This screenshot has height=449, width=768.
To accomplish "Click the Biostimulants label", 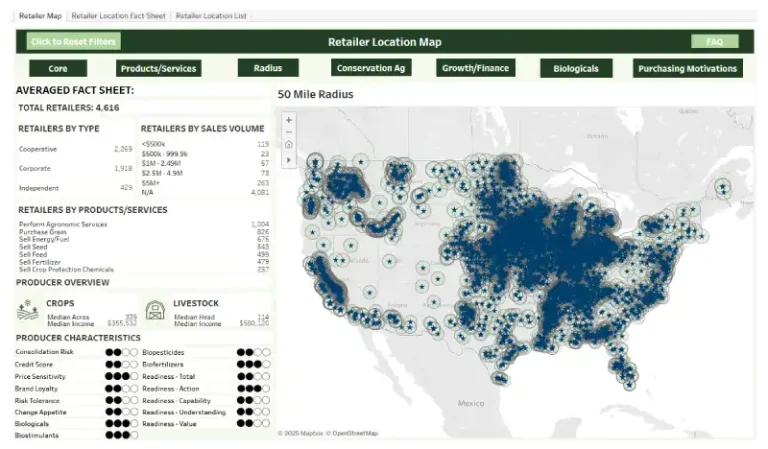I will coord(37,435).
